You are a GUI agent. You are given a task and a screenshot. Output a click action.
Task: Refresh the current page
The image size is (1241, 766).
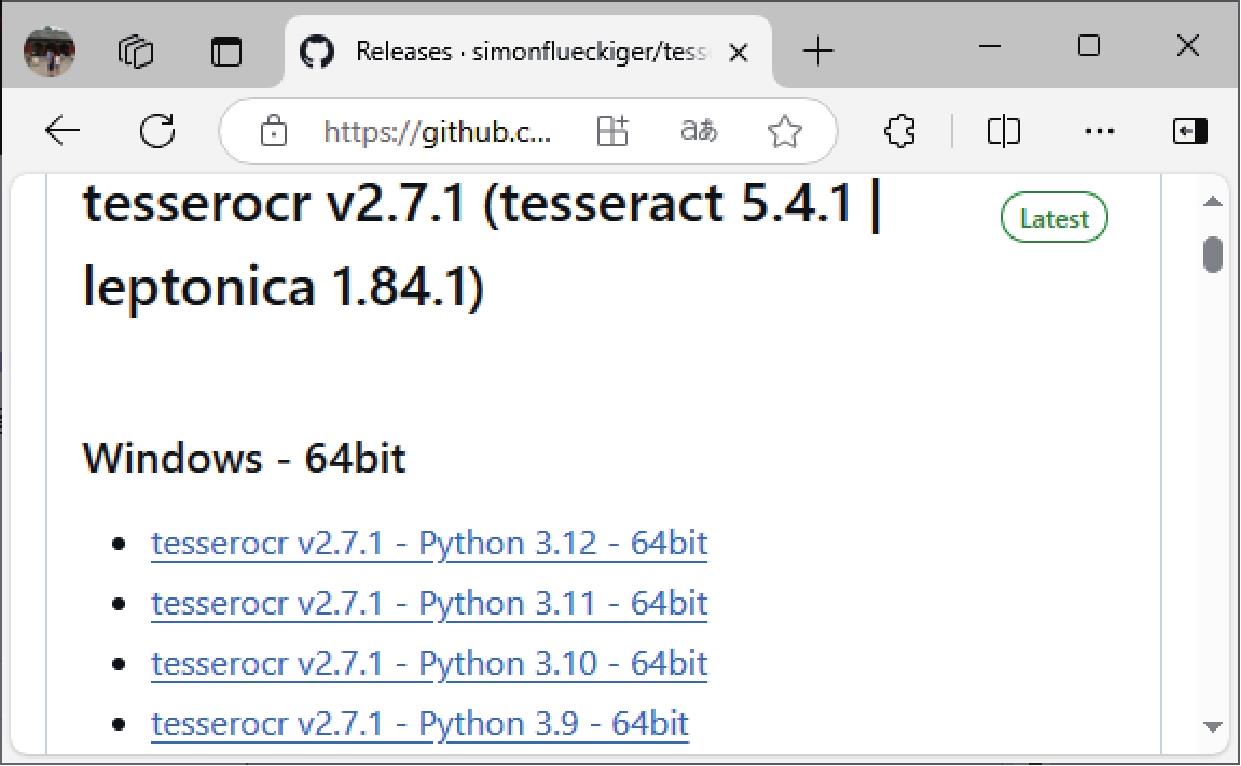pyautogui.click(x=157, y=131)
